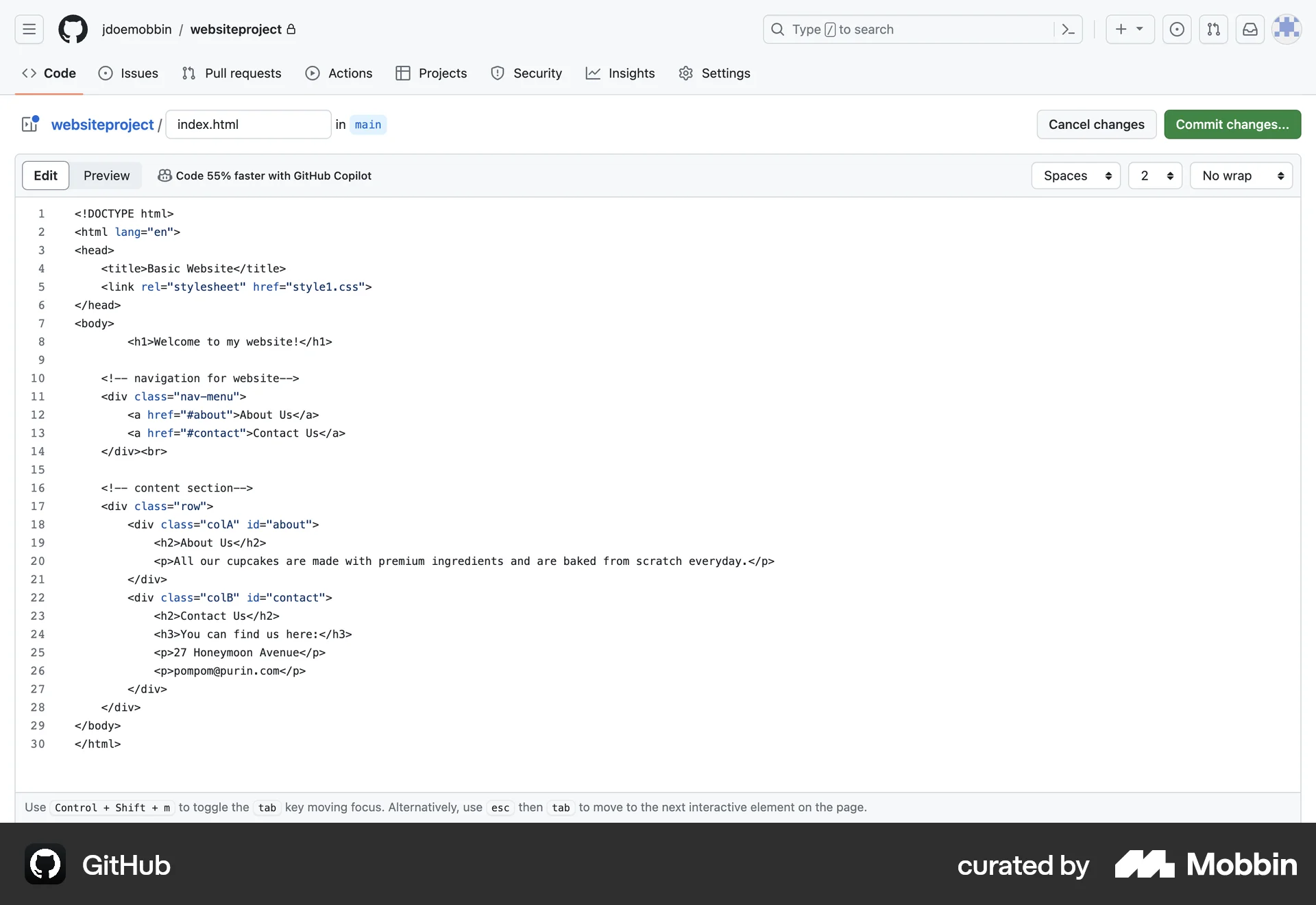Click the GitHub logo in the footer

(x=45, y=864)
